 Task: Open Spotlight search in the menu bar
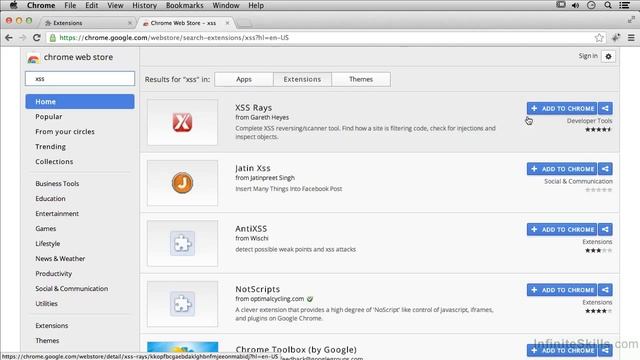point(608,5)
